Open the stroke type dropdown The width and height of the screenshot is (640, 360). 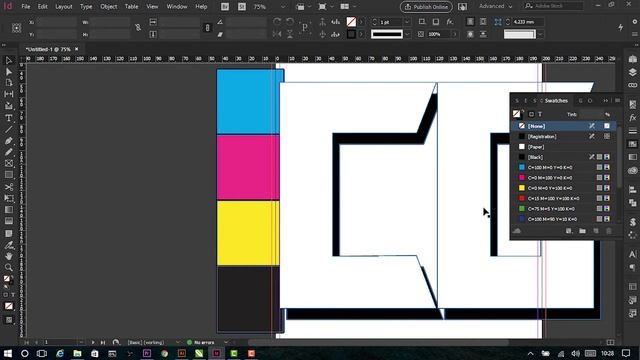point(407,34)
